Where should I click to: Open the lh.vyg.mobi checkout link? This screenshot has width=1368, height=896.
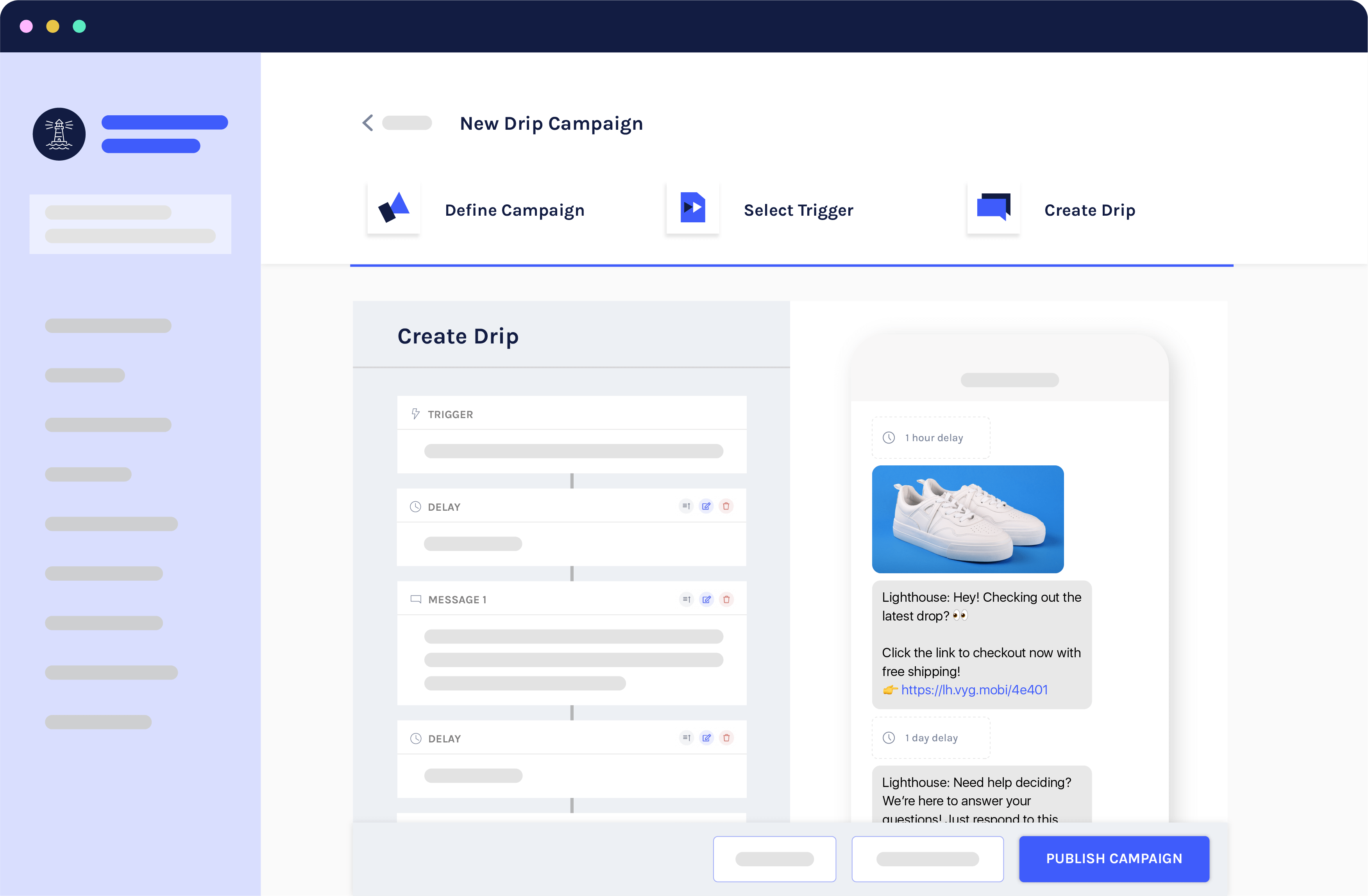tap(974, 690)
